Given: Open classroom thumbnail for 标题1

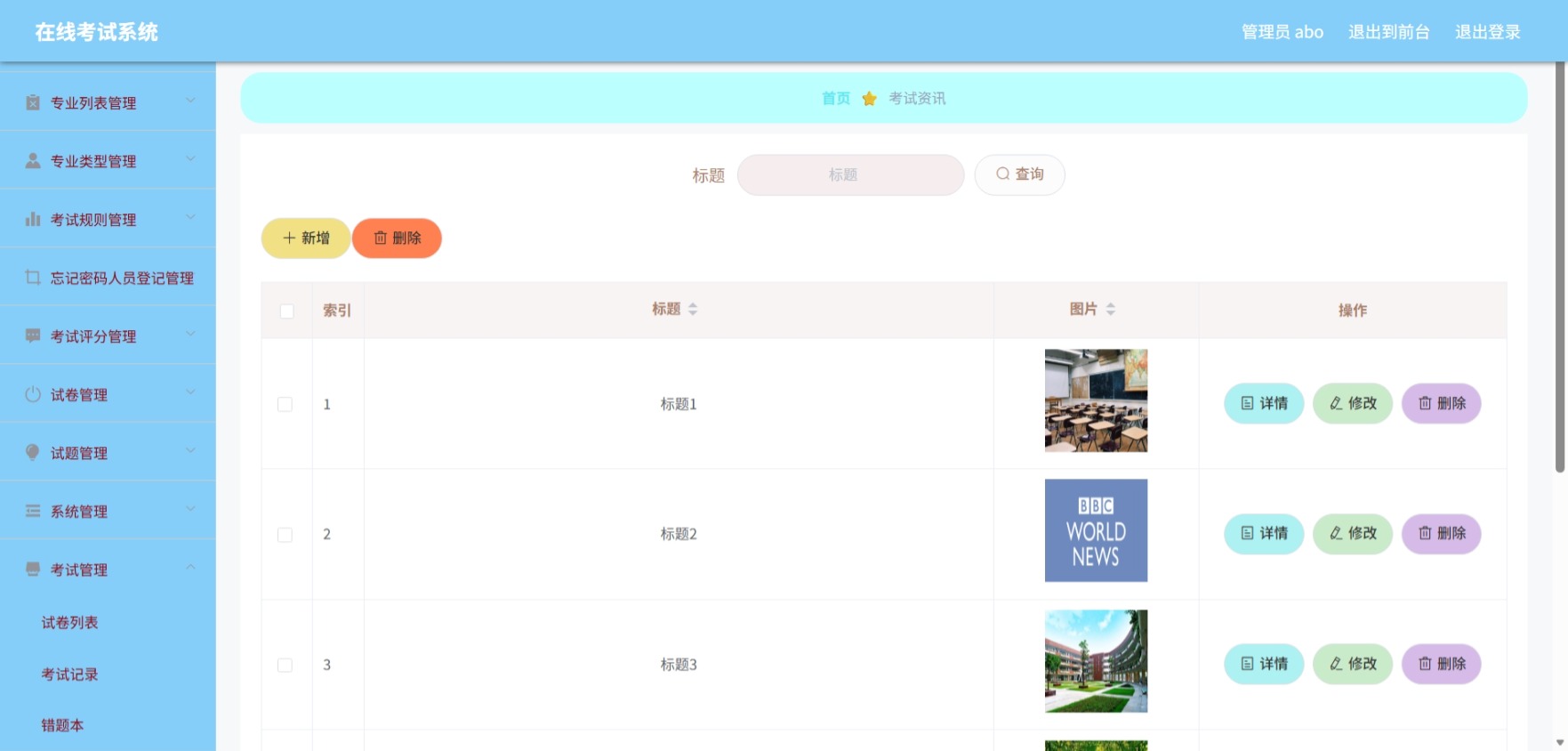Looking at the screenshot, I should [x=1096, y=400].
